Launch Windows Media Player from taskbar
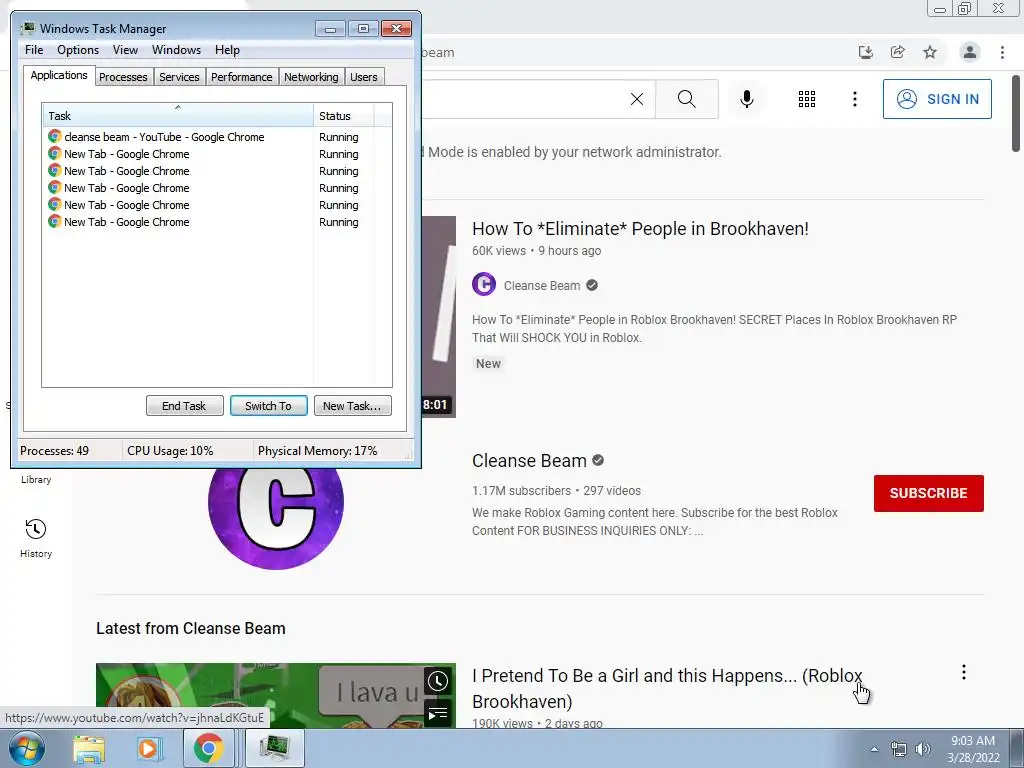Screen dimensions: 1024x768 point(148,748)
